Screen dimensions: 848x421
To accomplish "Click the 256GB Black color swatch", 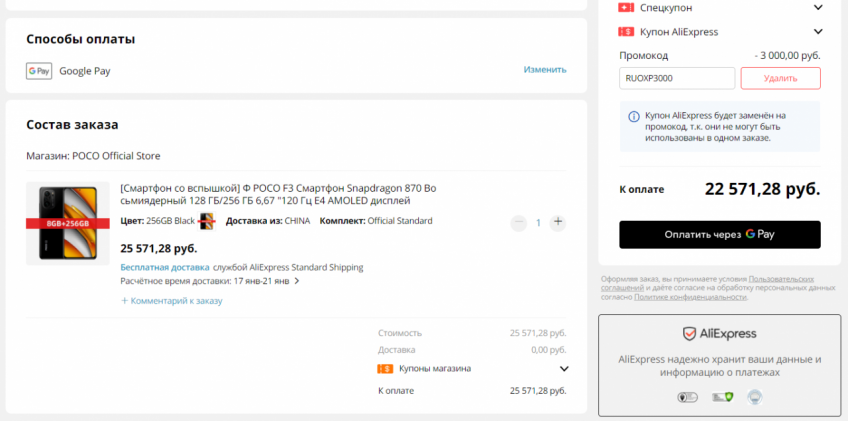I will coord(206,221).
